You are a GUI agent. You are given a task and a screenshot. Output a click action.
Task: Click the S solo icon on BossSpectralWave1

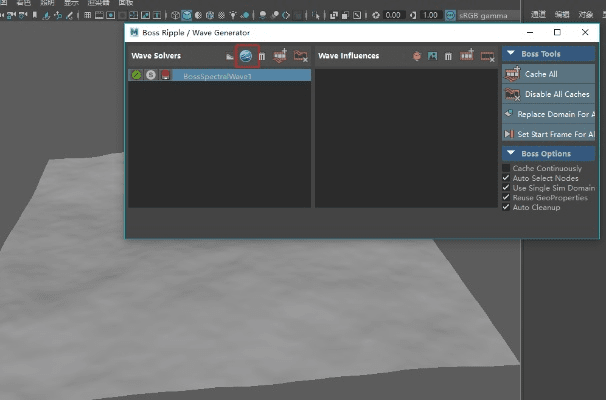150,75
